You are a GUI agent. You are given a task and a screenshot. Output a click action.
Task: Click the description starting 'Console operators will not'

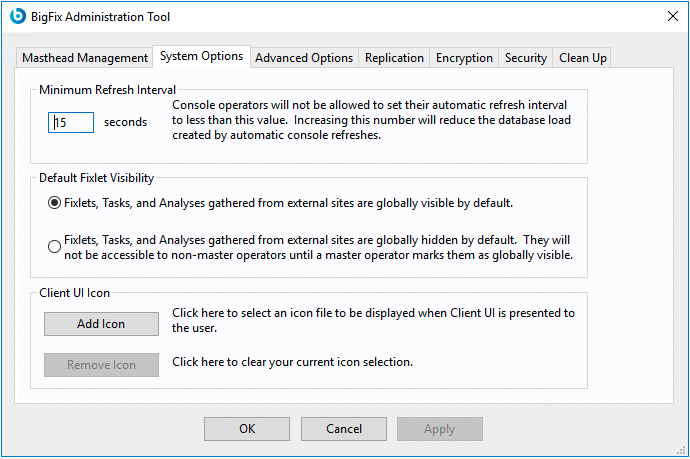371,120
